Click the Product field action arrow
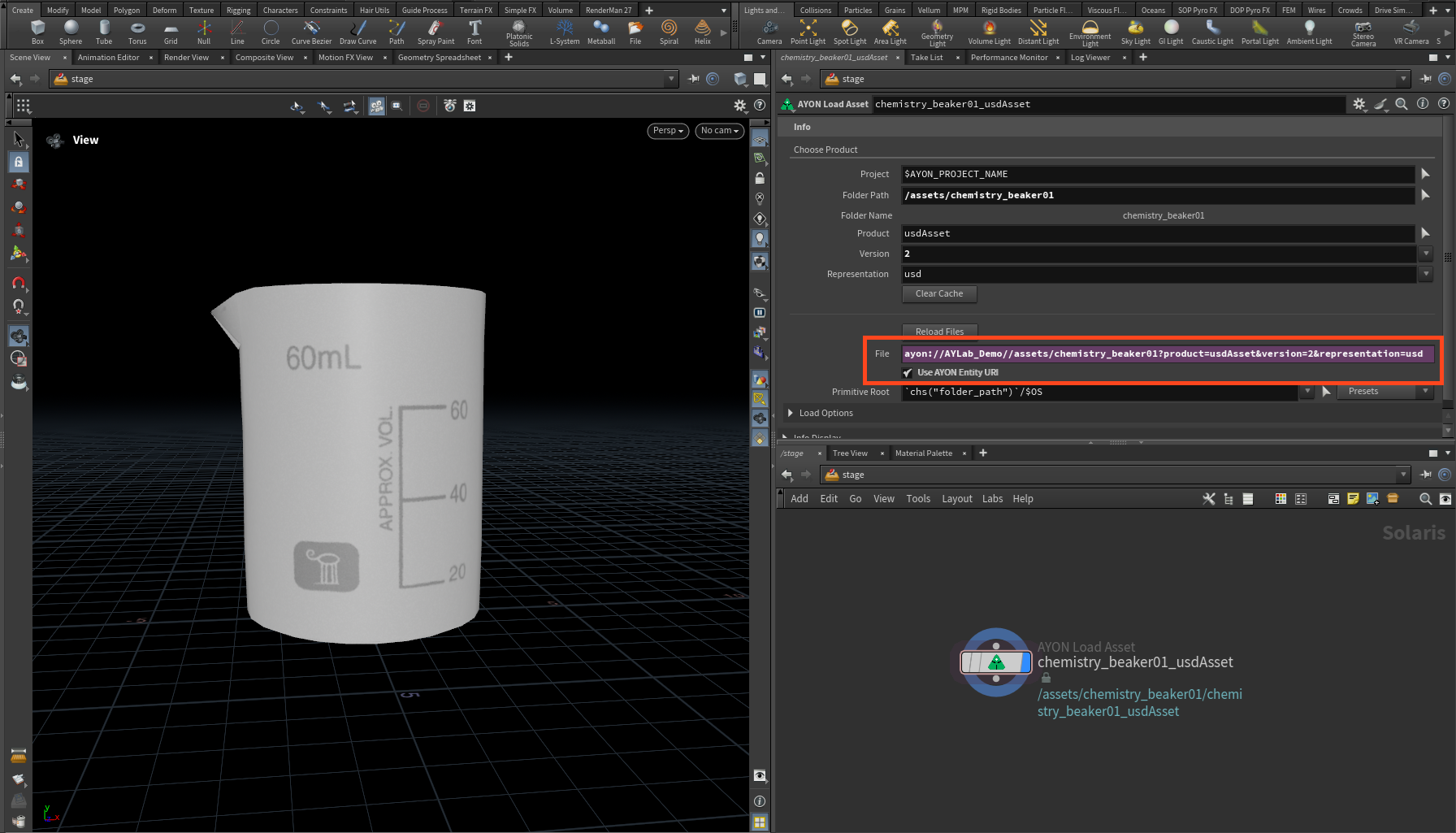 (x=1425, y=233)
